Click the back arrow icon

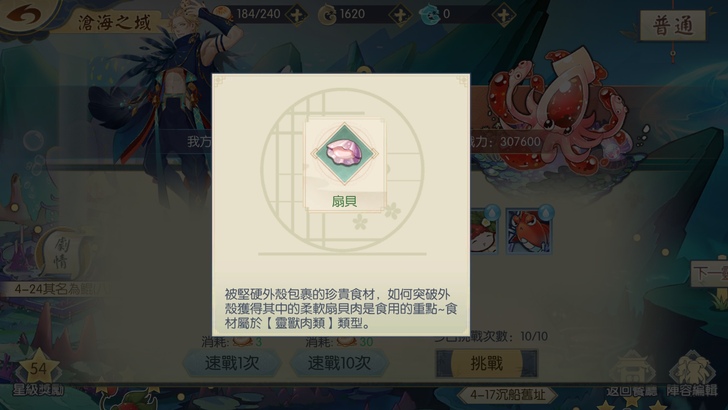[24, 14]
